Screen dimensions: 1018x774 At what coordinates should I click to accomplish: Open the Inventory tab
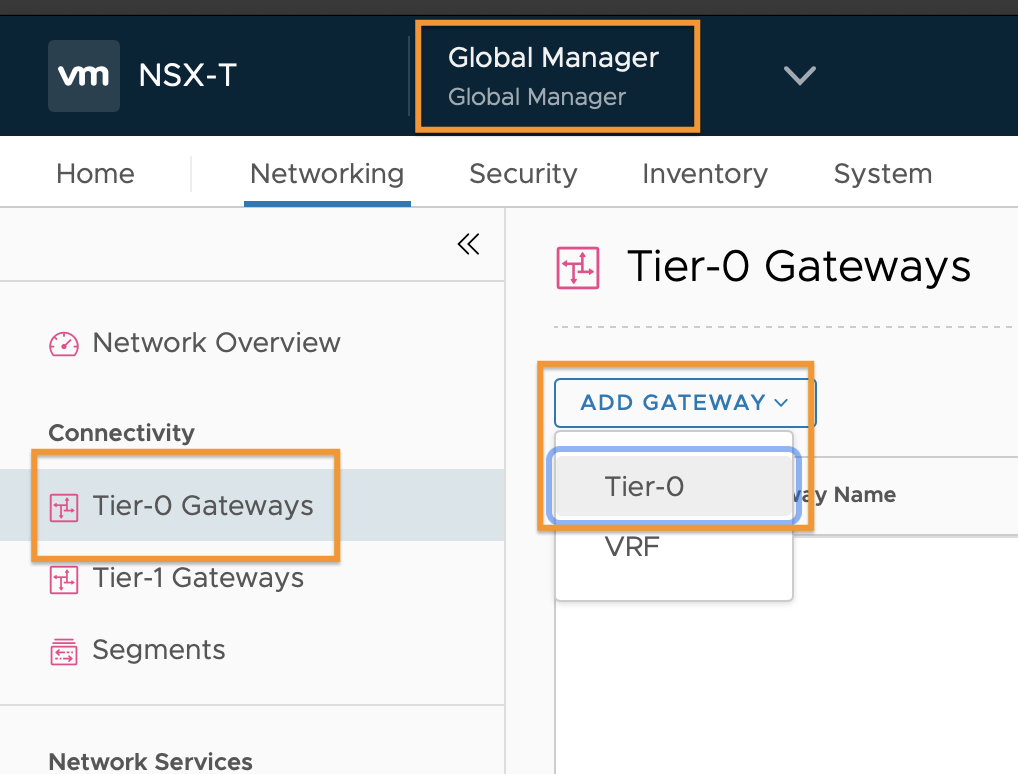pyautogui.click(x=705, y=173)
